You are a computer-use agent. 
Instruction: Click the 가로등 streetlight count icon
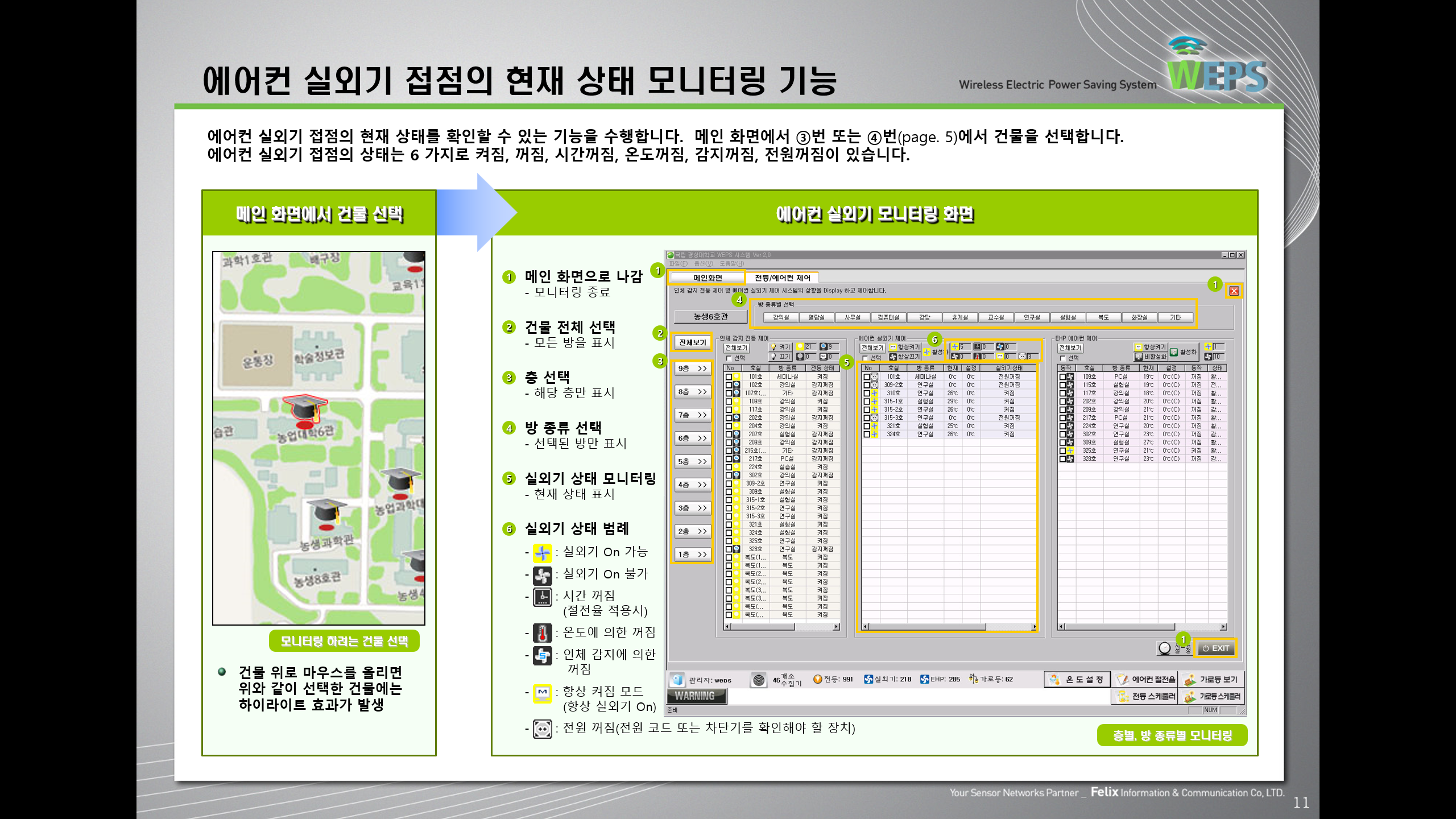click(974, 679)
